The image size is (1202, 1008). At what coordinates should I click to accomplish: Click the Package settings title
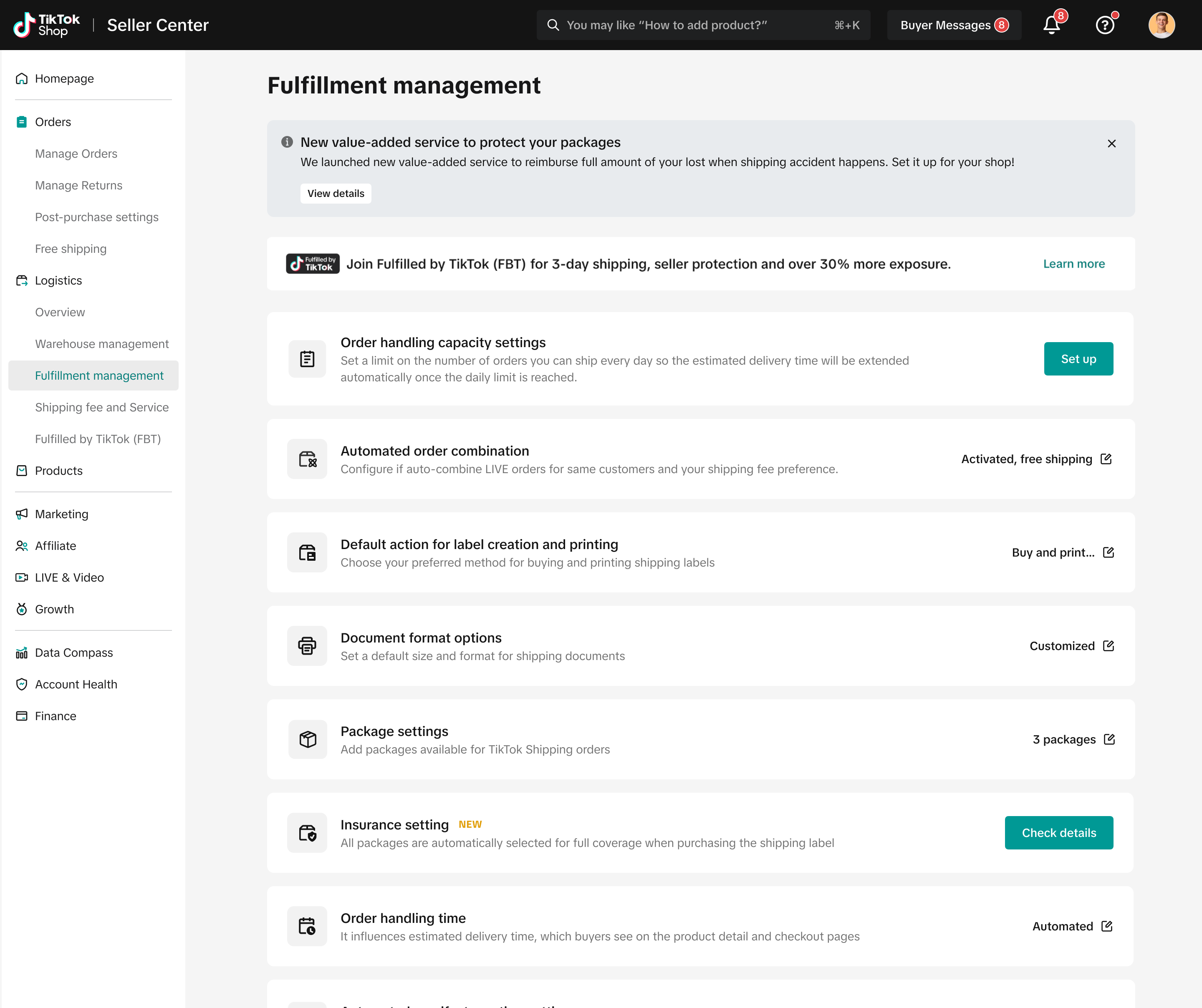click(394, 731)
